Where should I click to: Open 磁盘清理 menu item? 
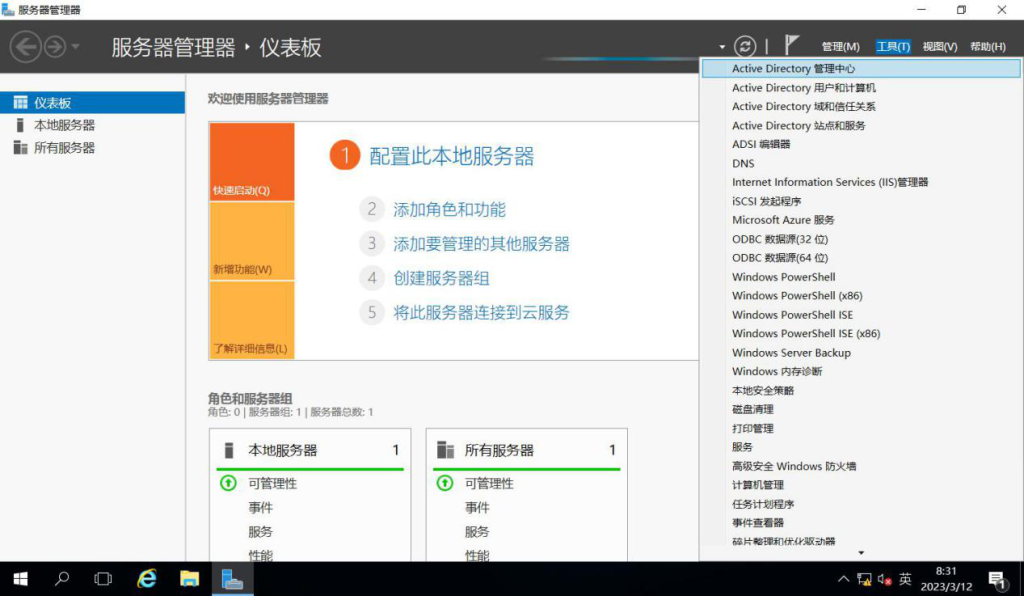tap(861, 409)
